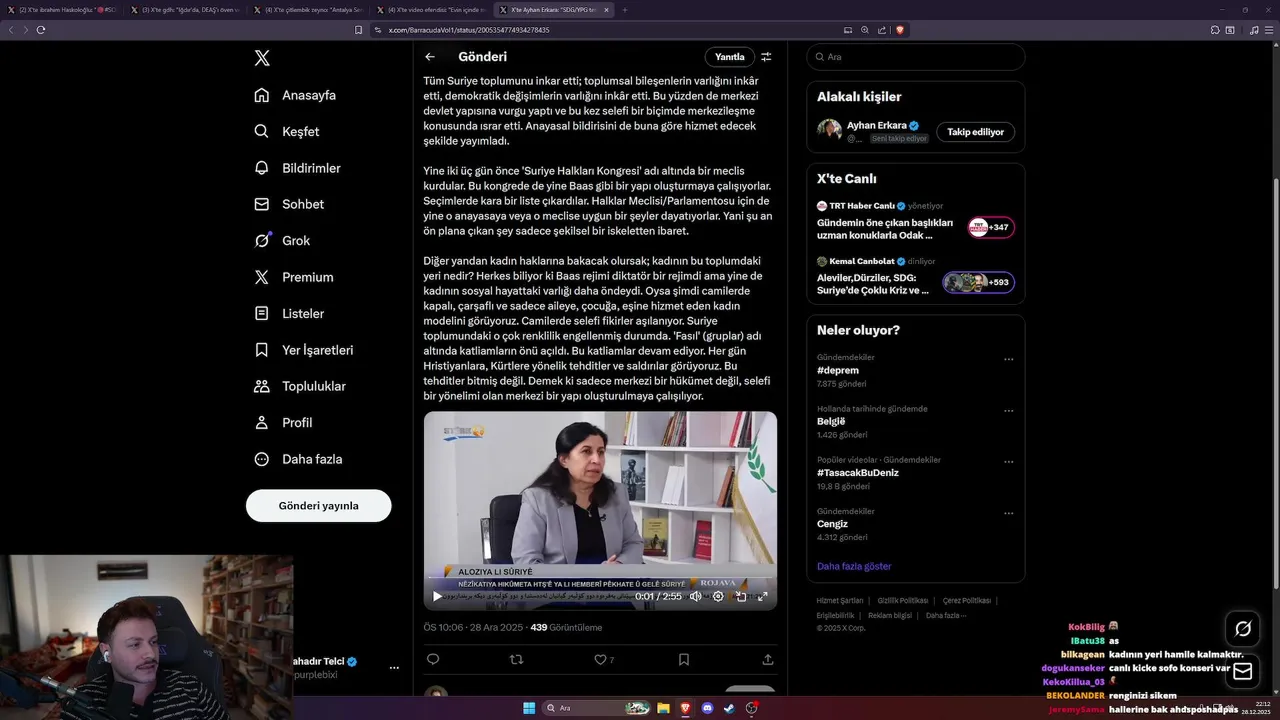Open Gizlilik Politikası footer link

903,601
